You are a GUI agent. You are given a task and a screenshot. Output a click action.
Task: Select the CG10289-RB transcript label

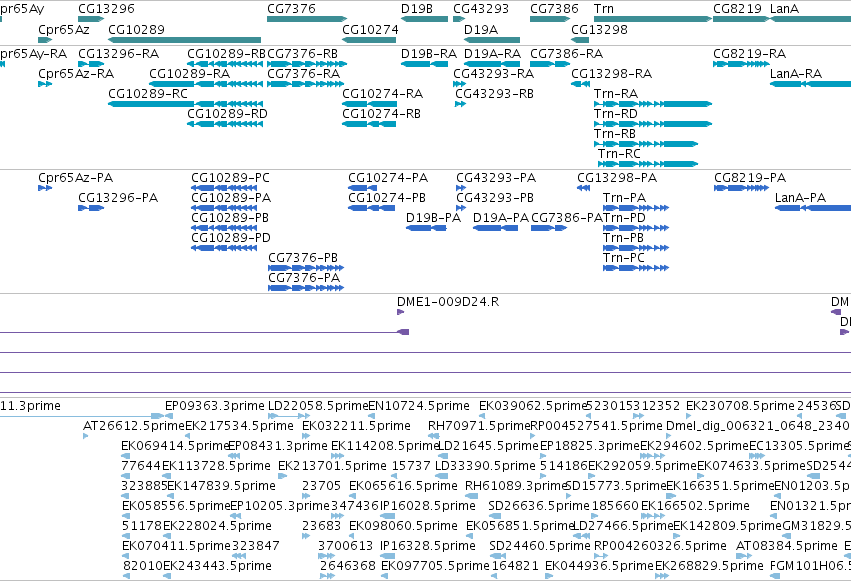click(226, 54)
